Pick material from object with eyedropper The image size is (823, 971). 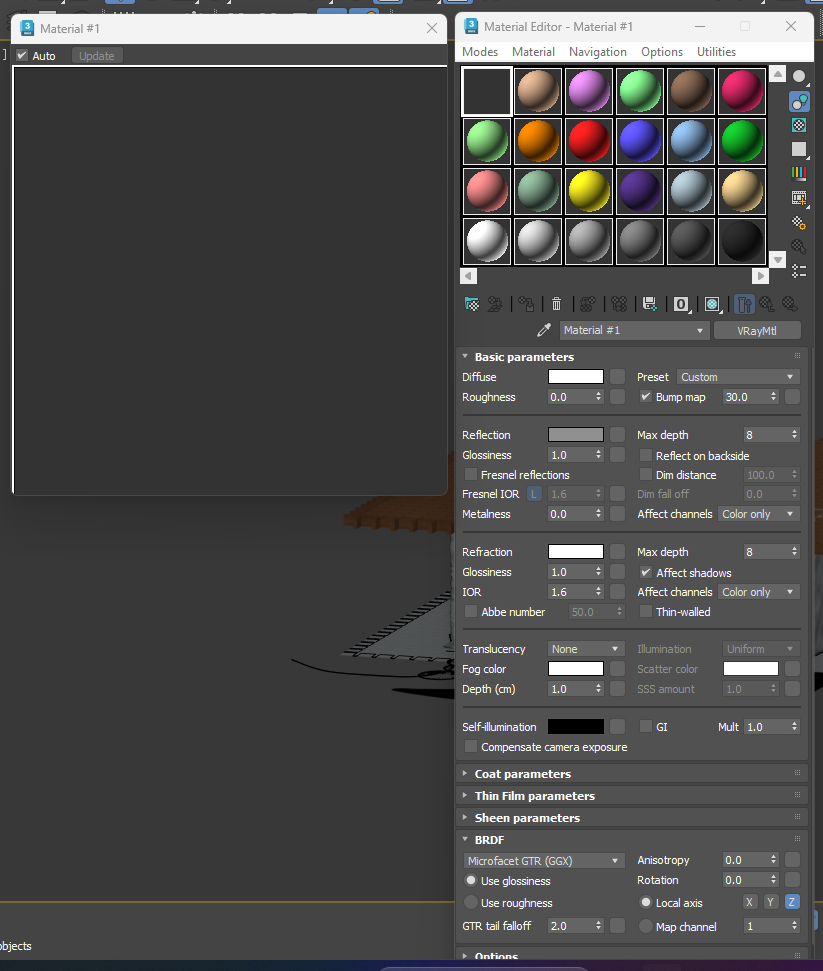pyautogui.click(x=544, y=330)
